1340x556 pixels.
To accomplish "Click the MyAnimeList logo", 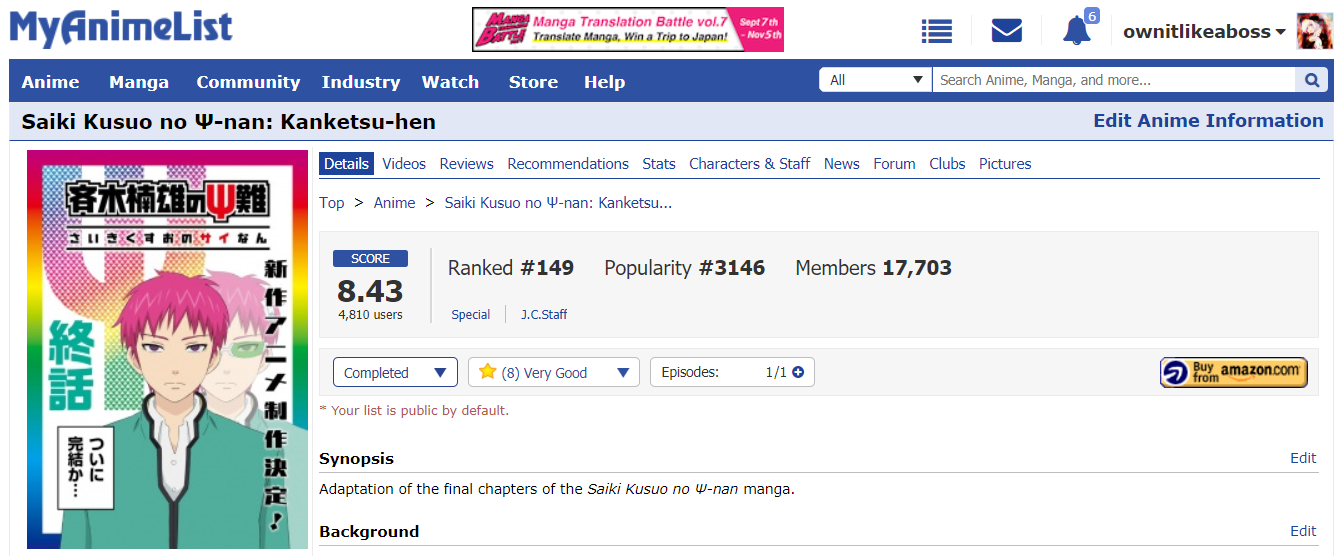I will pyautogui.click(x=121, y=28).
